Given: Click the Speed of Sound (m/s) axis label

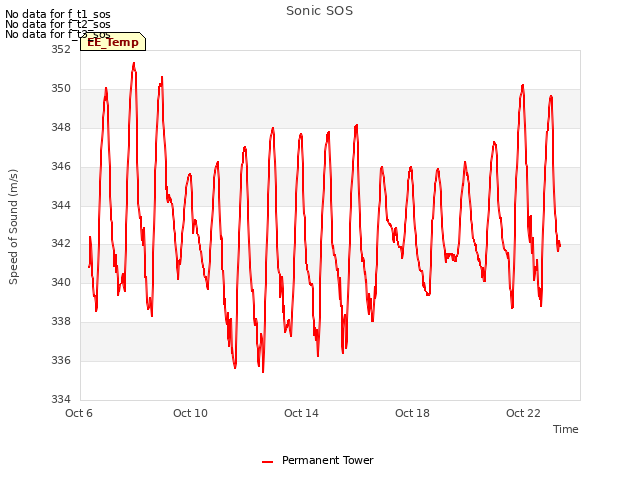Looking at the screenshot, I should click(x=13, y=227).
